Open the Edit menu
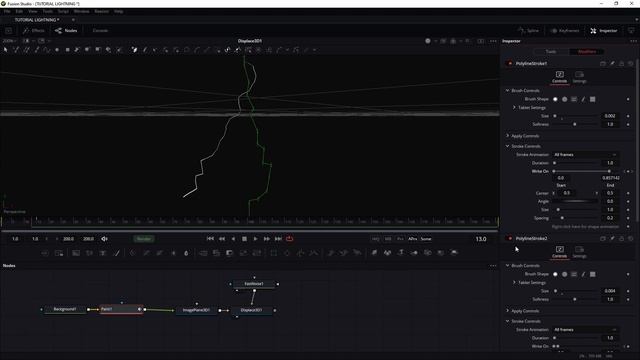Screen dimensions: 640x360 coord(19,11)
